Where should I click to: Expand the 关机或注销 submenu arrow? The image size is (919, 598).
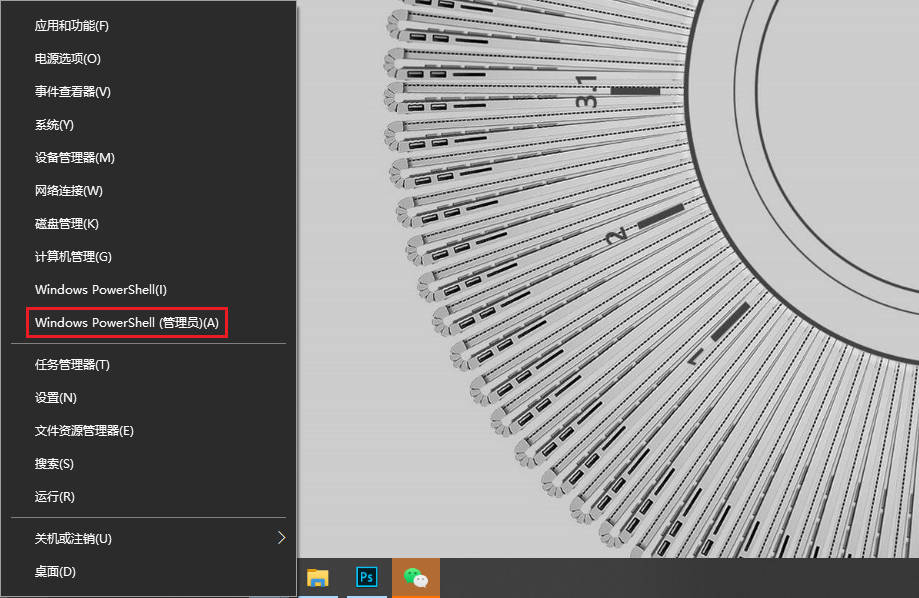[281, 538]
